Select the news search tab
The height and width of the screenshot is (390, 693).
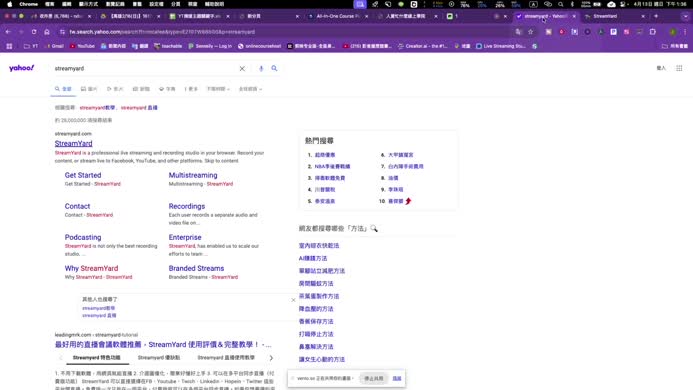141,89
